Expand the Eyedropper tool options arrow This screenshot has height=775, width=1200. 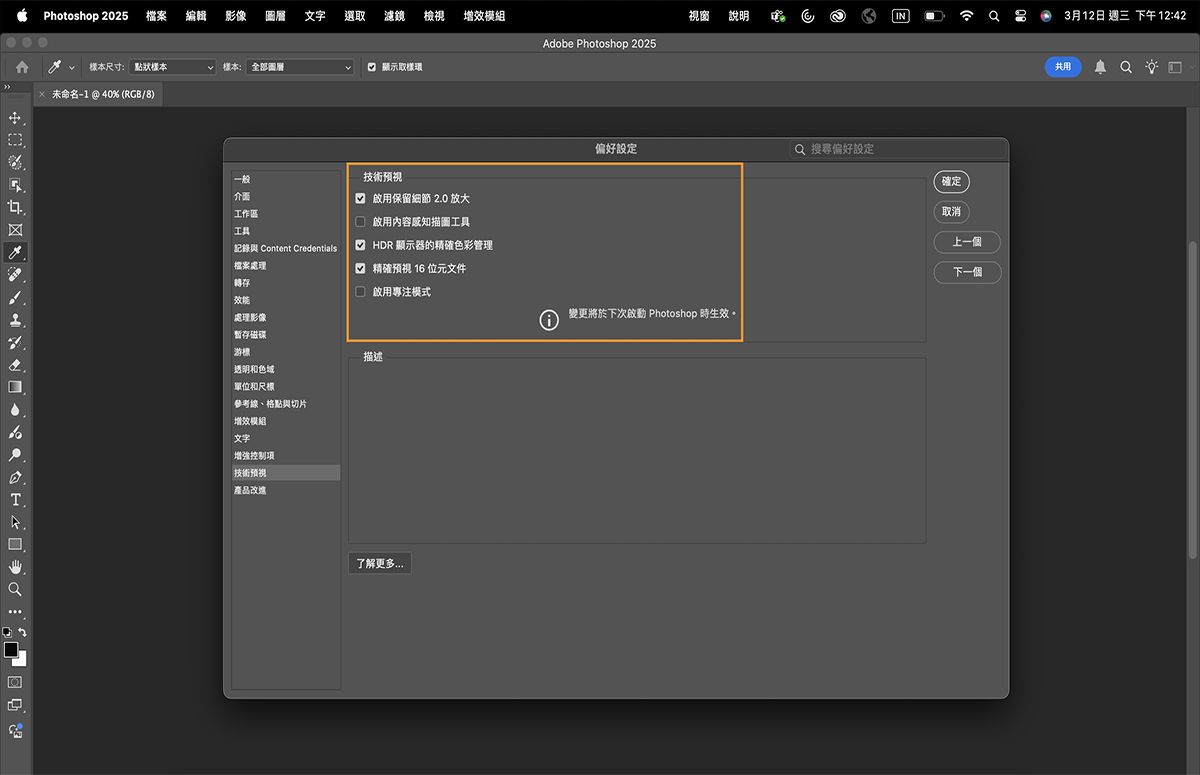click(73, 67)
